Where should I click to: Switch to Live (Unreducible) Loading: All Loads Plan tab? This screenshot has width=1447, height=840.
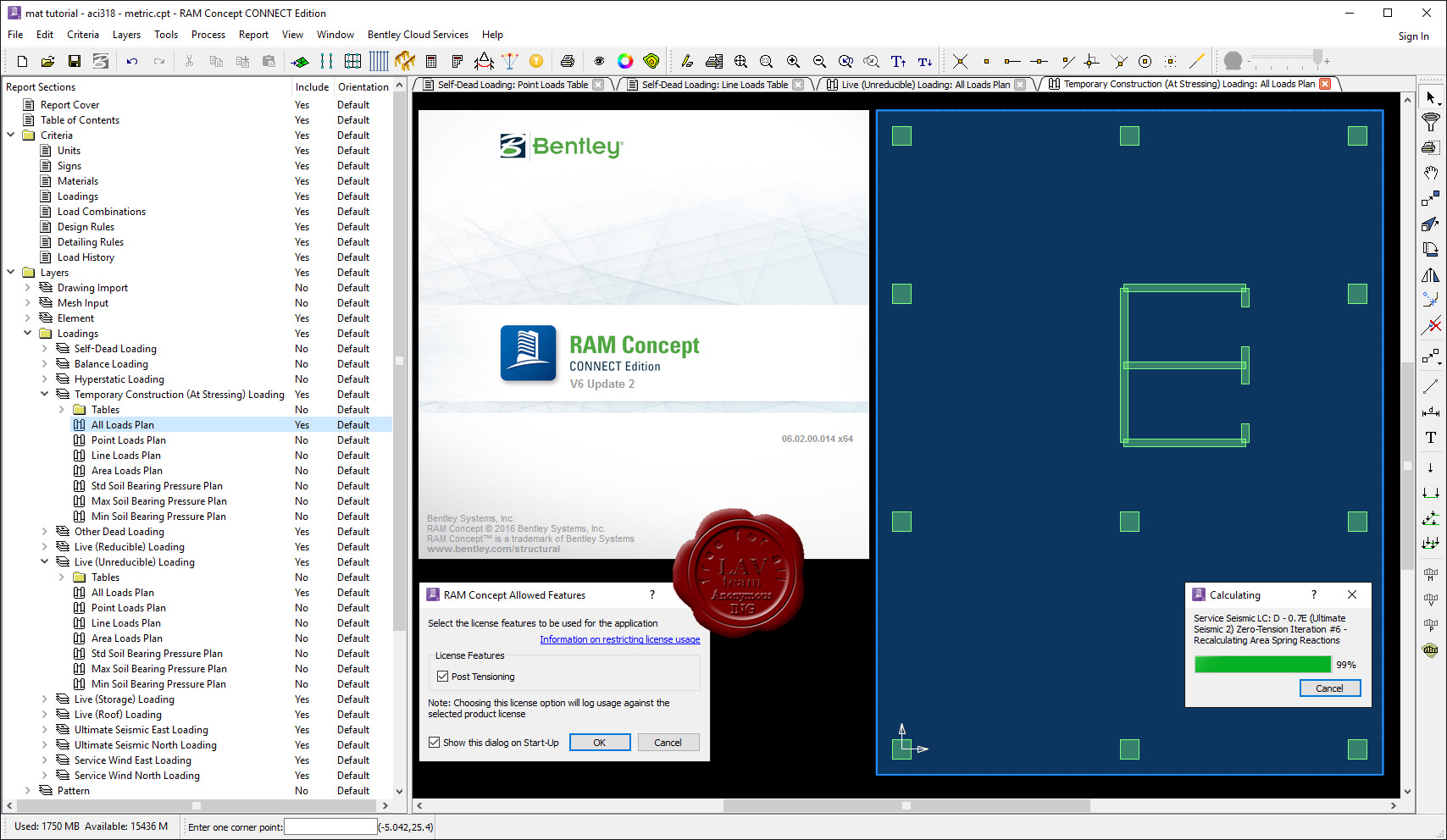click(x=925, y=85)
